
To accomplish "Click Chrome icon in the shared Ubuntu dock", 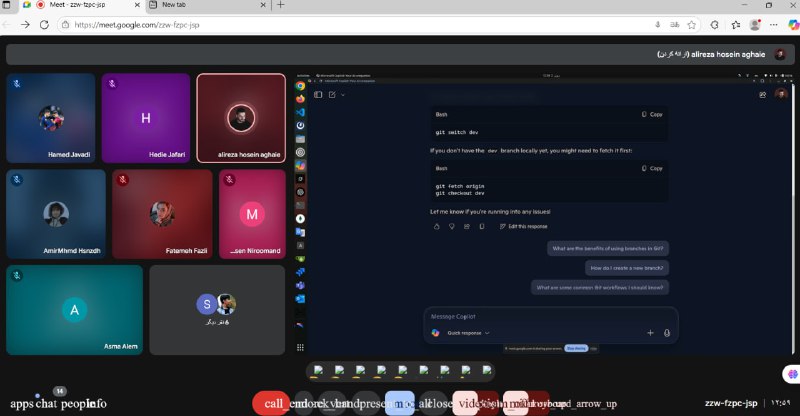I will click(301, 86).
